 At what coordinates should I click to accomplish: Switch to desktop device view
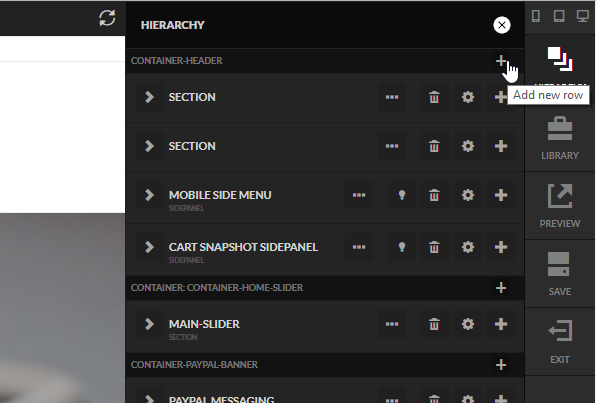[x=583, y=16]
